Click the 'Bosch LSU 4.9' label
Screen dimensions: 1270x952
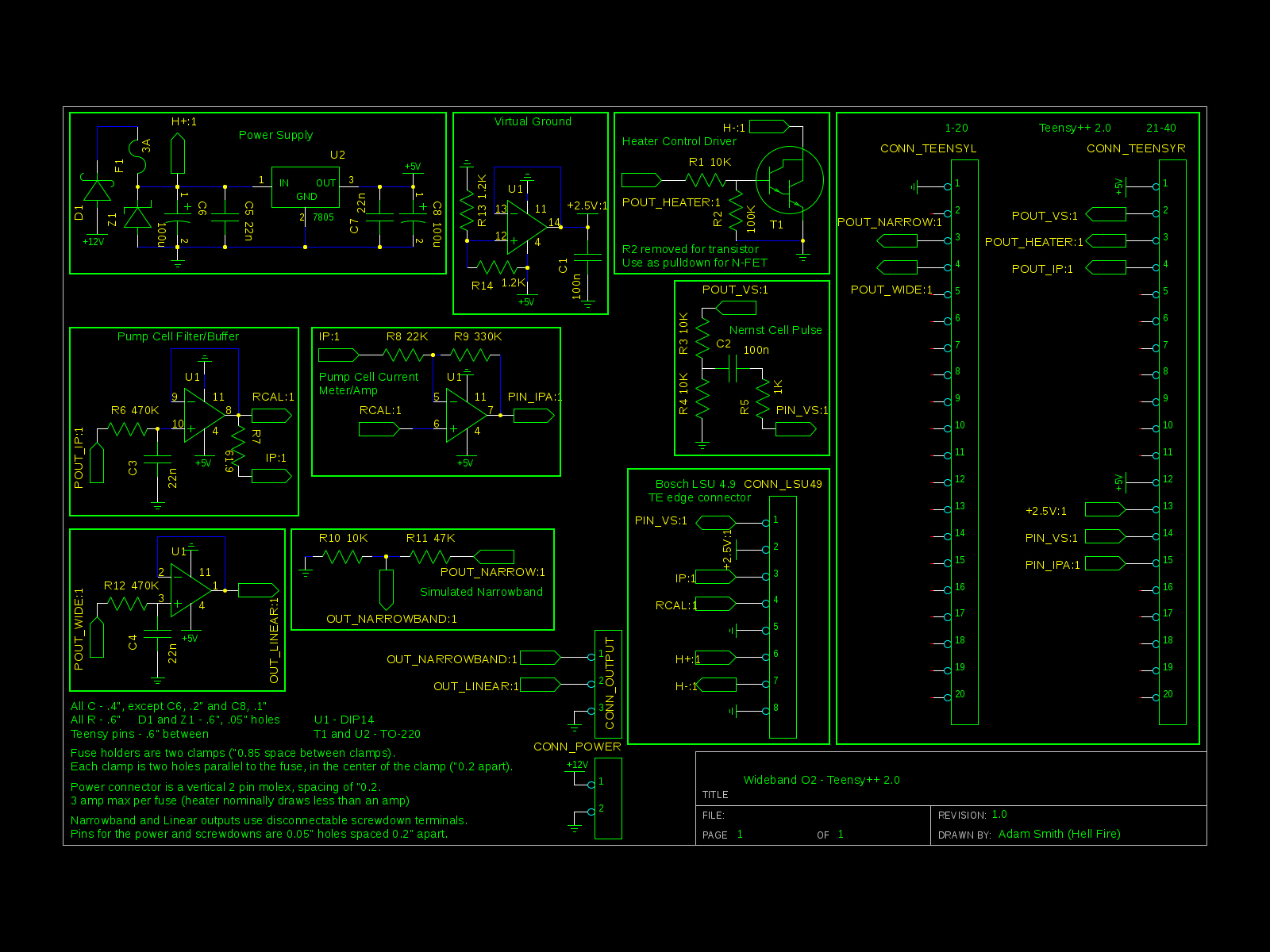695,484
